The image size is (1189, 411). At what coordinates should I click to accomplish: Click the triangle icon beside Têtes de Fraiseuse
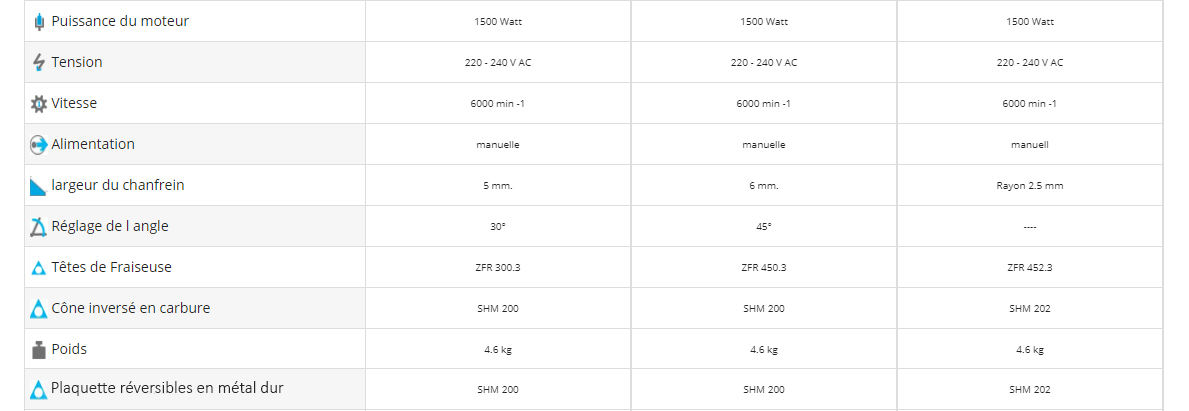39,268
